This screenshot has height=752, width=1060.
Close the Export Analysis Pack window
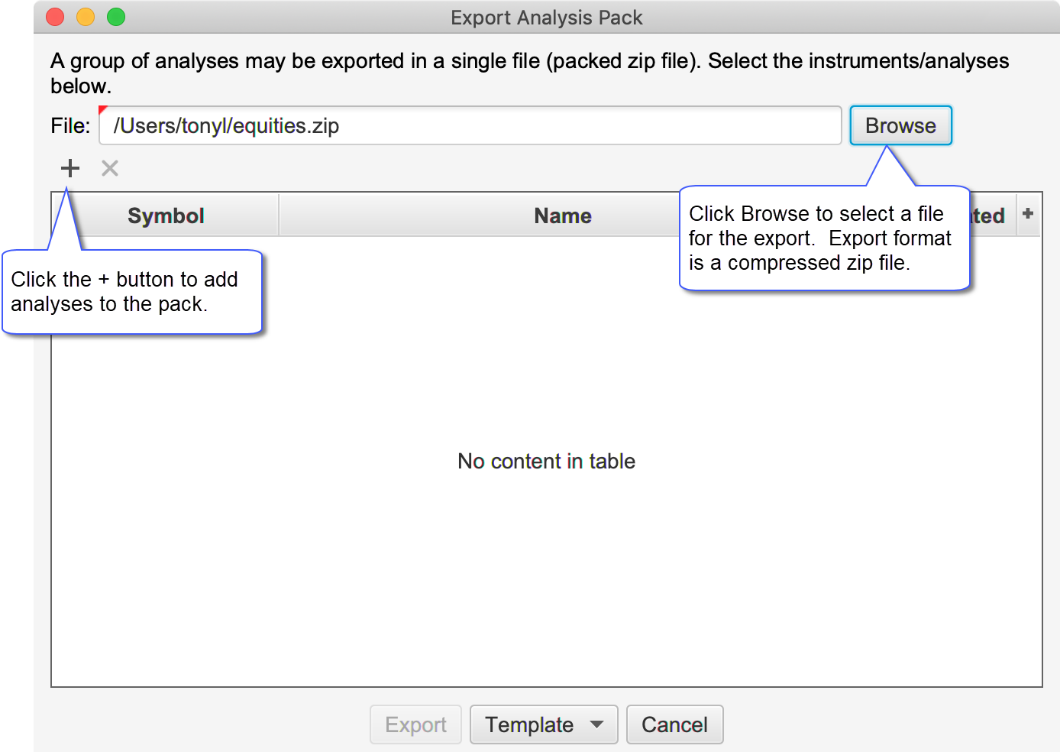point(56,17)
